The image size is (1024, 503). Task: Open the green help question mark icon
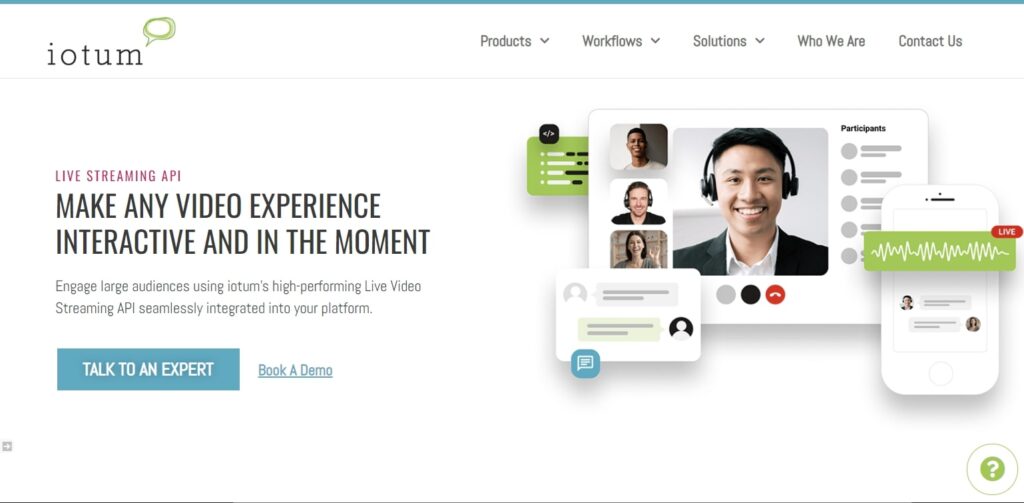pos(991,468)
